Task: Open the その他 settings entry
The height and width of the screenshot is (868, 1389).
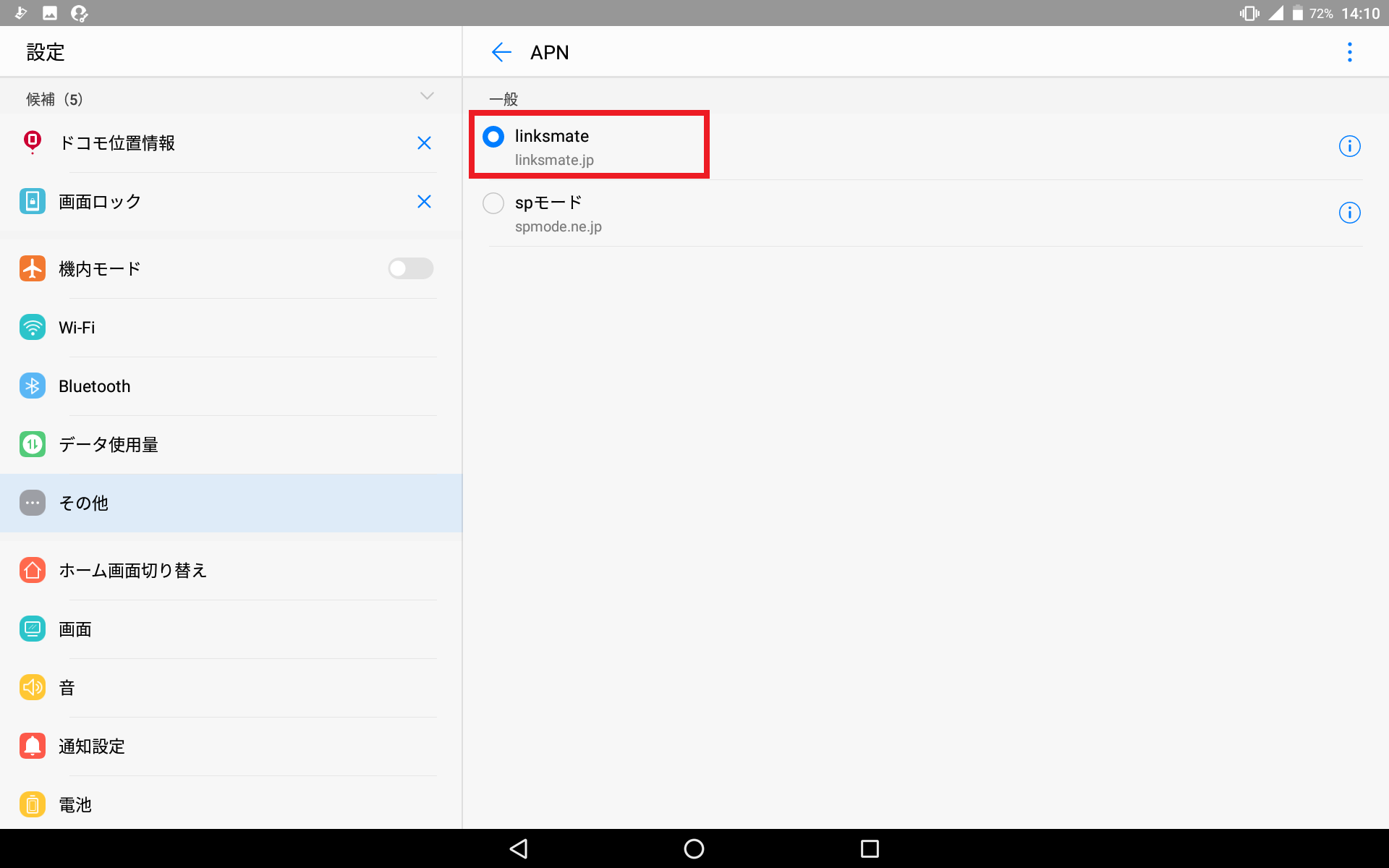Action: click(x=231, y=503)
